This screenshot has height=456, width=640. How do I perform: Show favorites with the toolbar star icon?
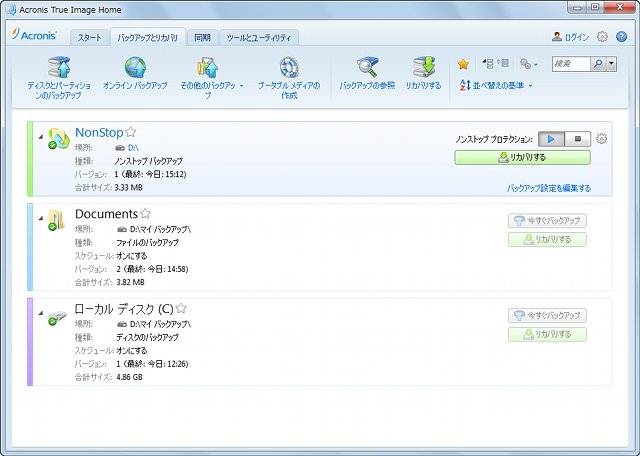click(463, 64)
